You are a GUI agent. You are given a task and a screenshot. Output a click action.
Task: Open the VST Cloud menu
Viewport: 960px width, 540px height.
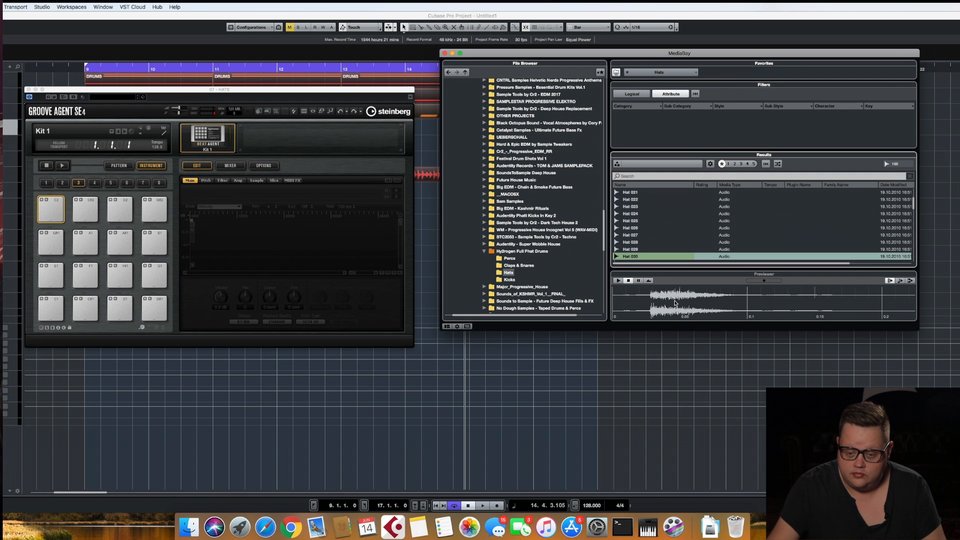[132, 7]
